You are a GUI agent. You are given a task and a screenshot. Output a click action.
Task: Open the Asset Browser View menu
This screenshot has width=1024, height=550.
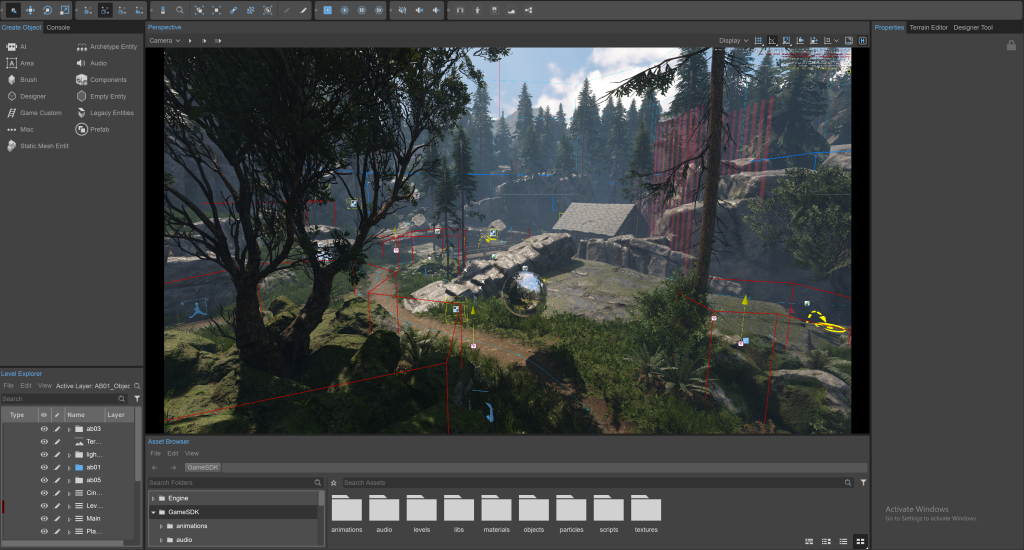click(192, 453)
